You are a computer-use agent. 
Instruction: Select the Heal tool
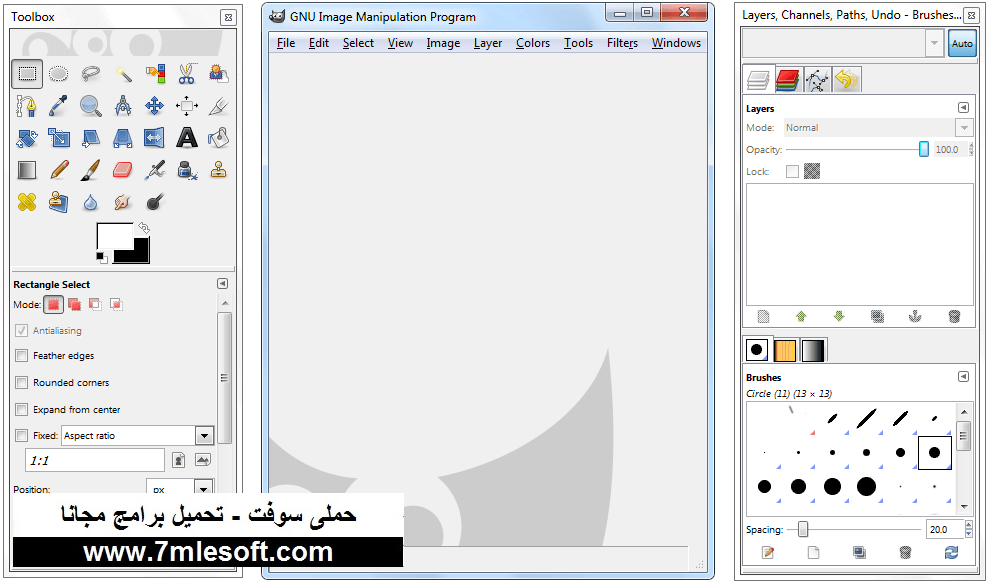click(27, 202)
